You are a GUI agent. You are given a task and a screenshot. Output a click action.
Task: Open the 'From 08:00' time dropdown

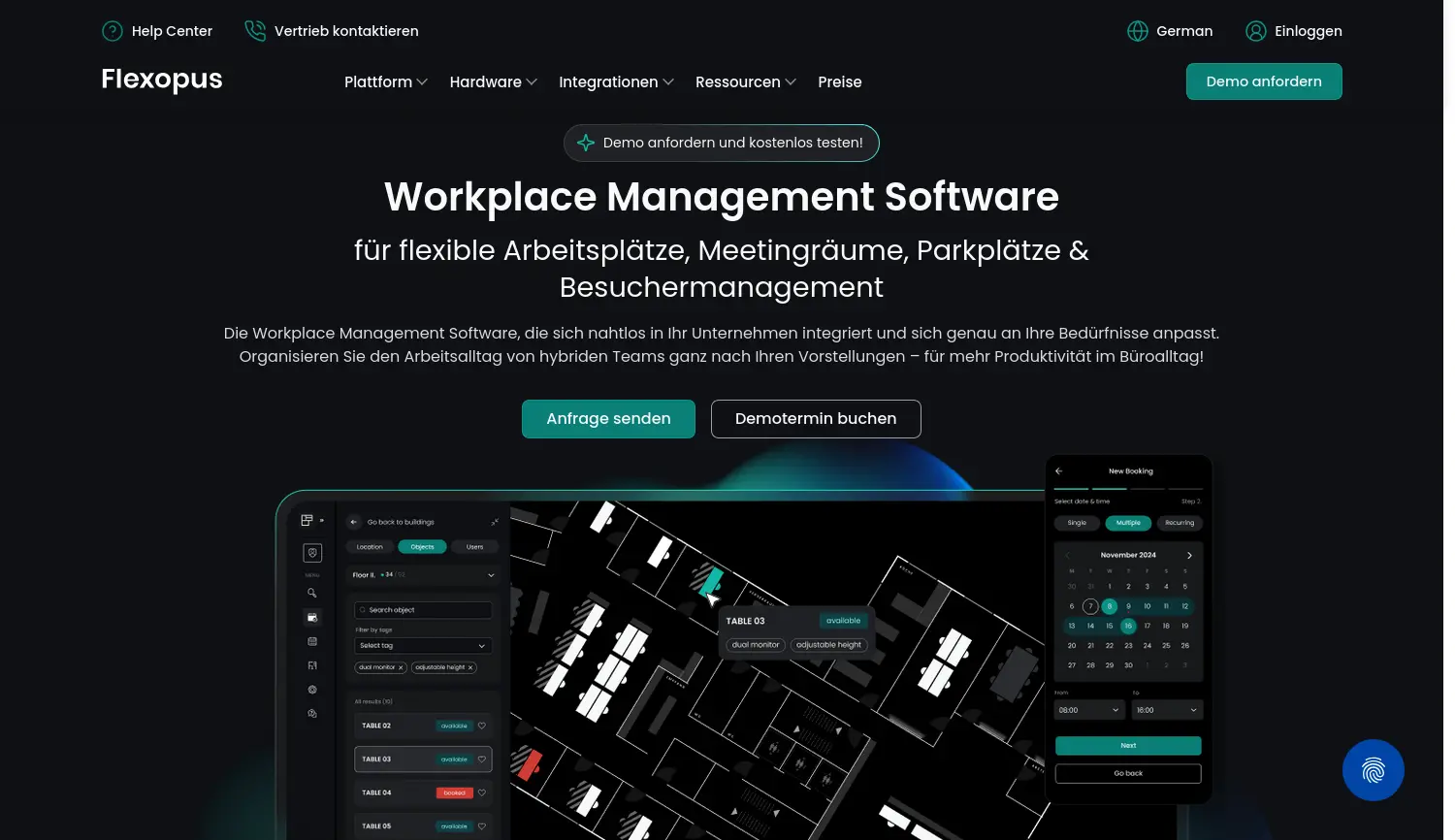(1088, 709)
